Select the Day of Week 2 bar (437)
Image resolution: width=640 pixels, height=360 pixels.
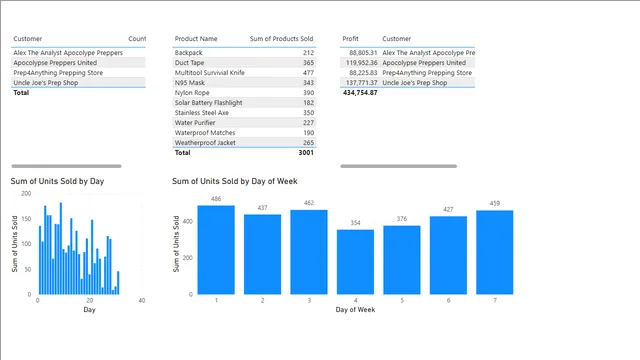(x=262, y=254)
